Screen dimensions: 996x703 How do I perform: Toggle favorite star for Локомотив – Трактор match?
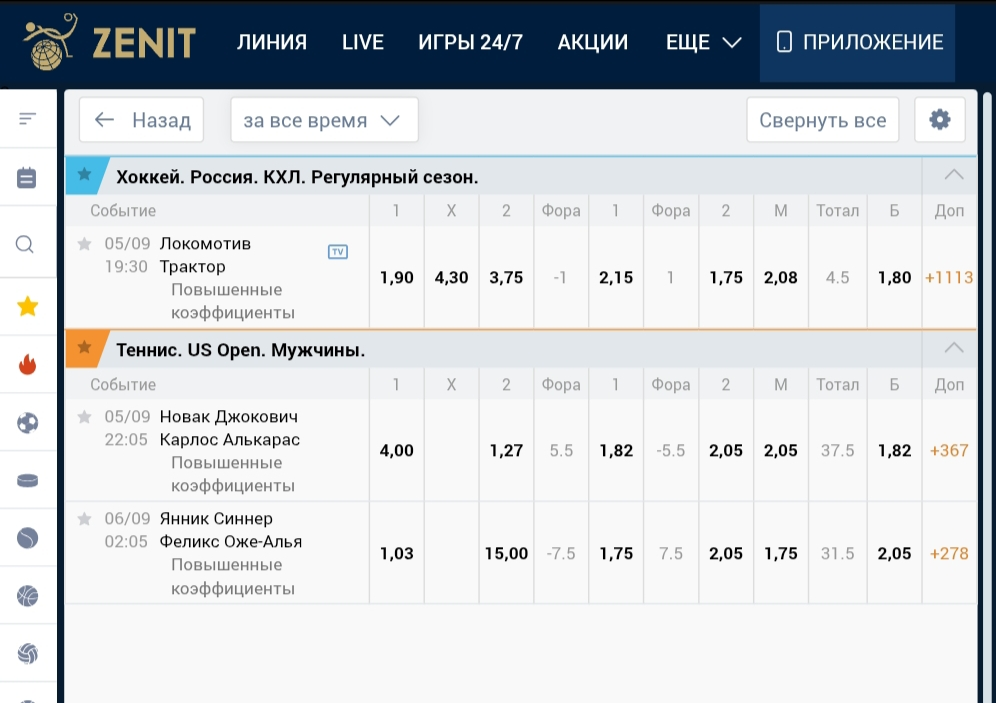[85, 244]
